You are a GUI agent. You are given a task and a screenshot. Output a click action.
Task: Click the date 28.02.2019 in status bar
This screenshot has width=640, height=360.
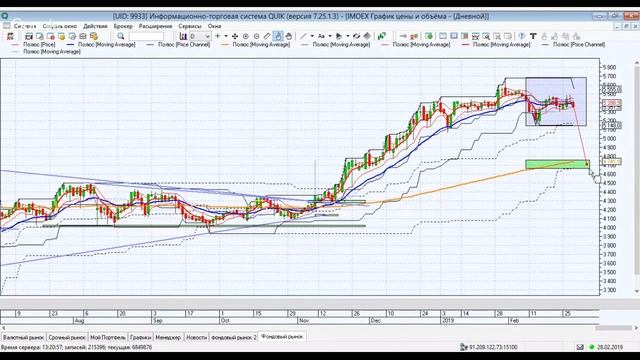pos(610,347)
